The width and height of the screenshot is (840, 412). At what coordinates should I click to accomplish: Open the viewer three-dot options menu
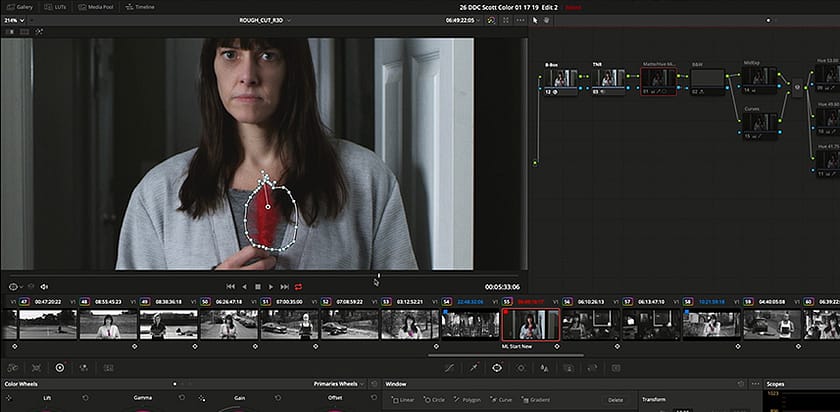pyautogui.click(x=520, y=20)
